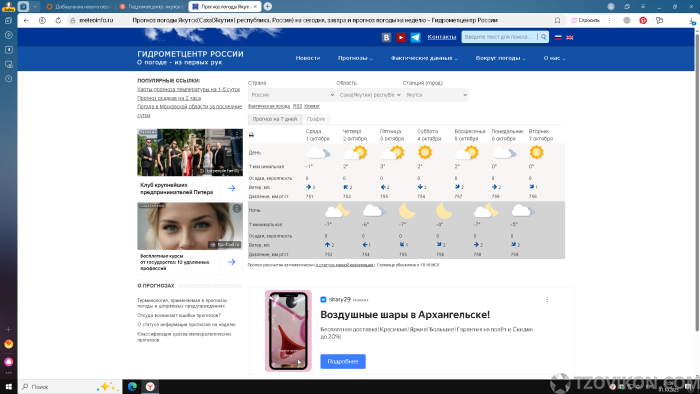This screenshot has width=700, height=394.
Task: Switch site language with Russian flag
Action: [x=558, y=37]
